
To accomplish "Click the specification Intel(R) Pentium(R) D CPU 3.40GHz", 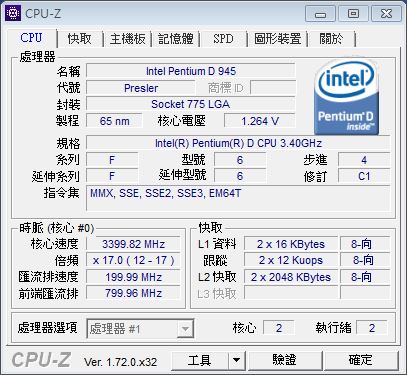I will point(238,143).
